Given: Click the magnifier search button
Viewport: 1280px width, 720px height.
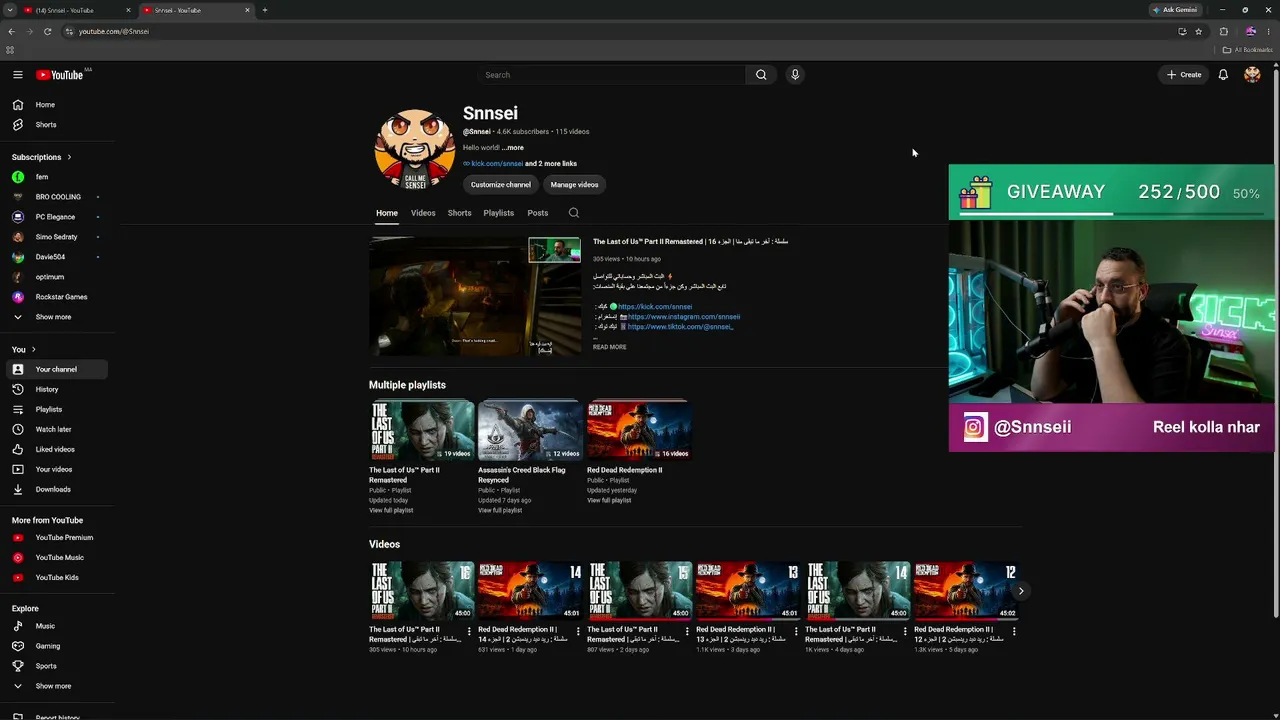Looking at the screenshot, I should 761,75.
